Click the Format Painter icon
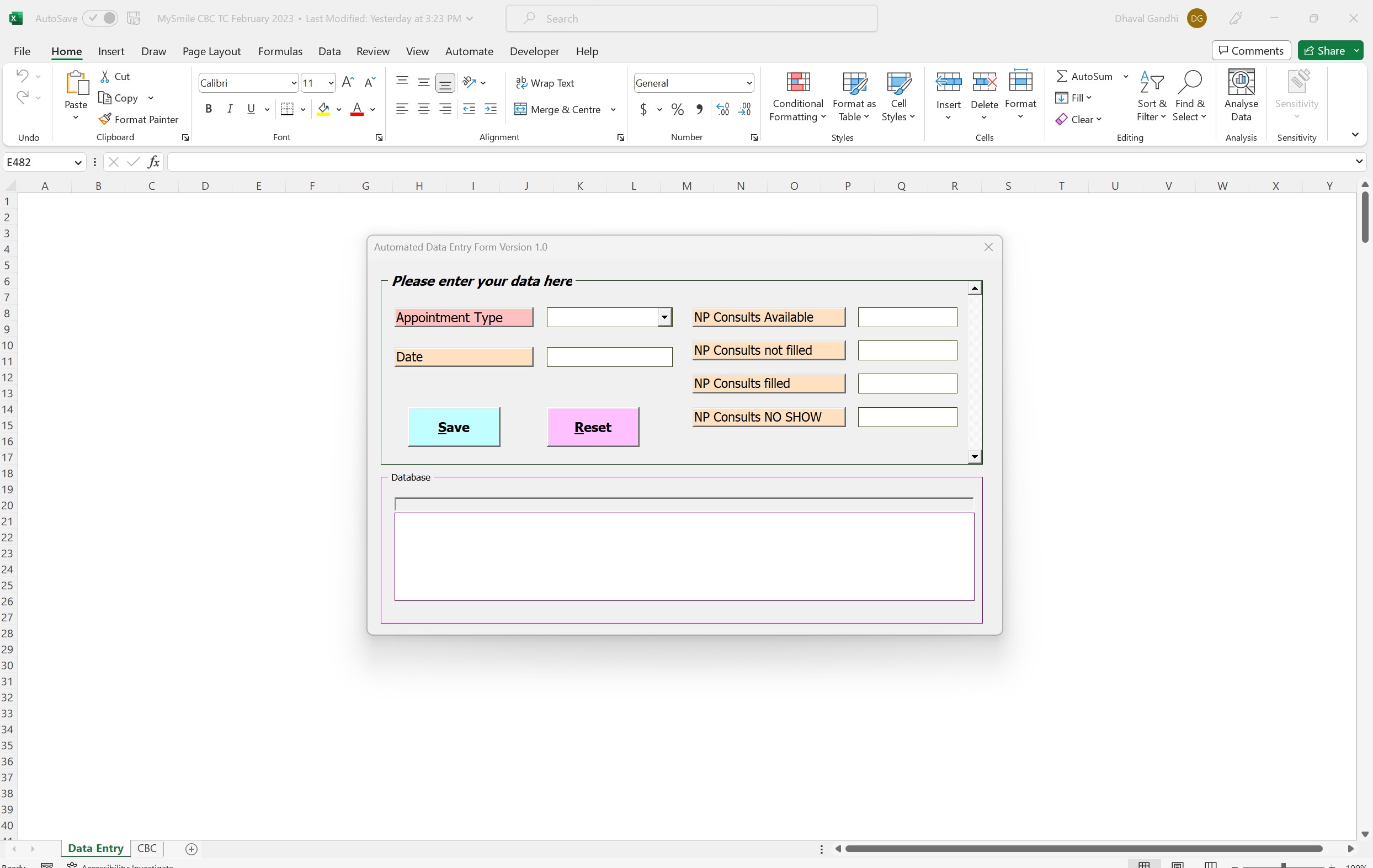Viewport: 1373px width, 868px height. click(105, 119)
